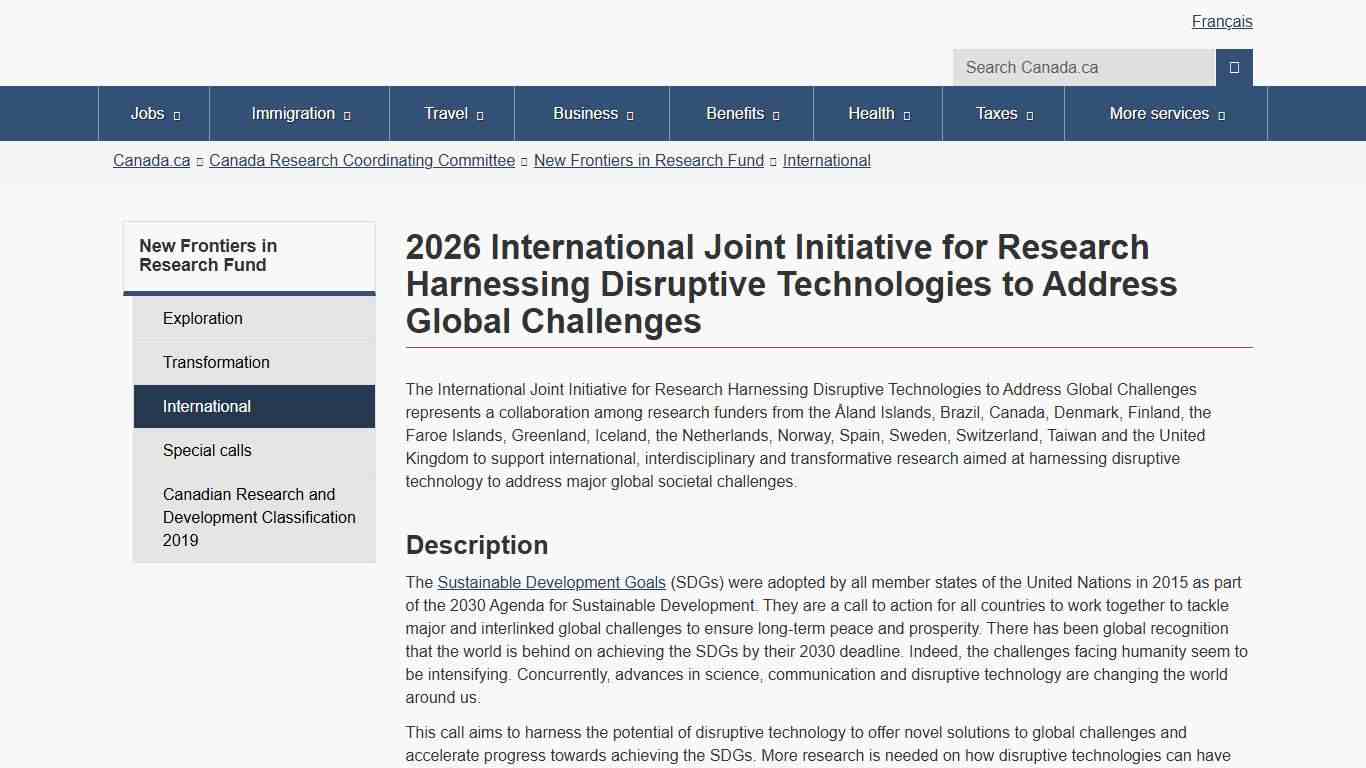Open Canada Research Coordinating Committee breadcrumb
This screenshot has width=1366, height=768.
pos(362,160)
